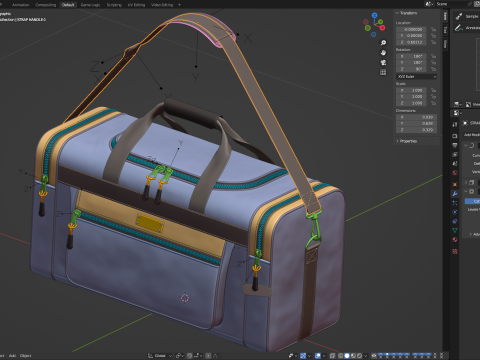This screenshot has width=480, height=360.
Task: Open the Material properties tab
Action: click(x=455, y=239)
